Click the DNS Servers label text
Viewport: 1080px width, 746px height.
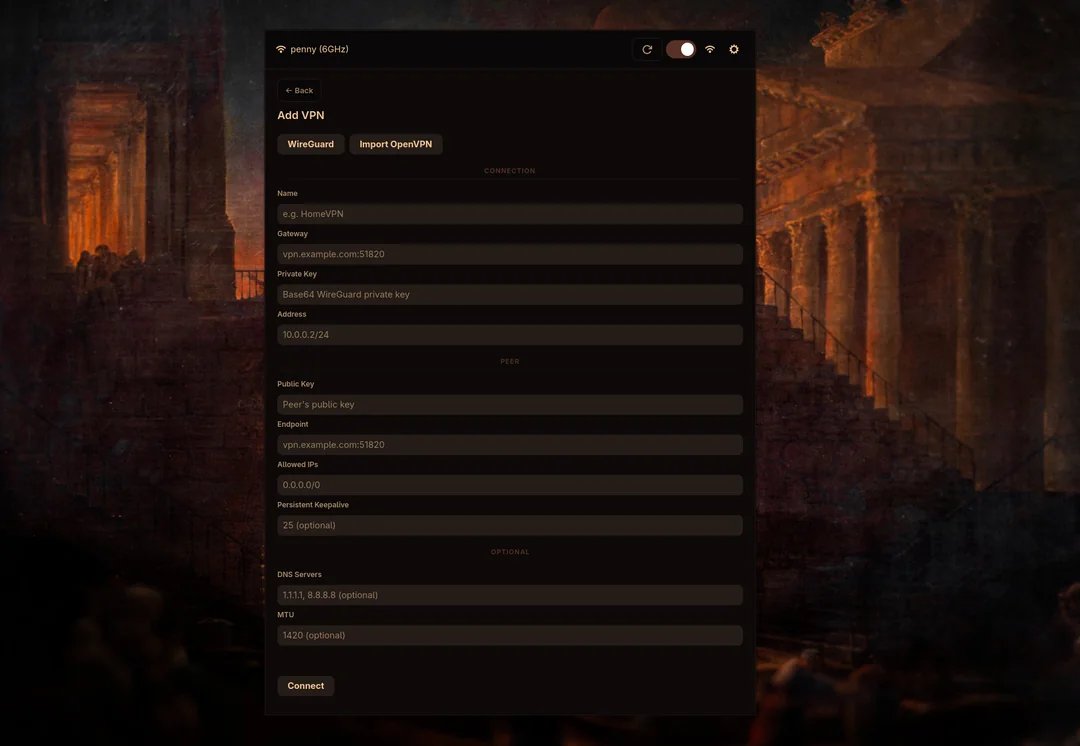299,574
